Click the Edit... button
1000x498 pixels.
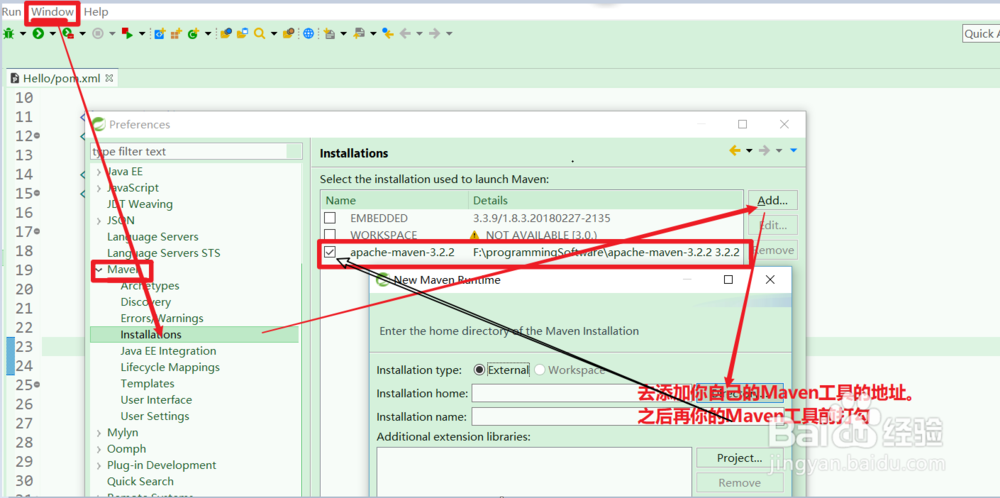point(772,225)
